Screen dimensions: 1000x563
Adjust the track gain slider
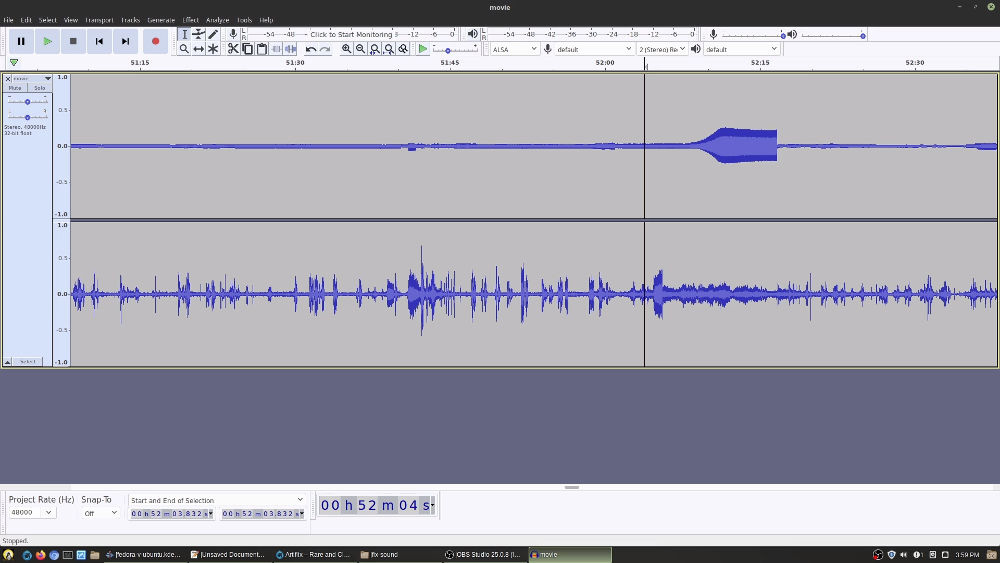coord(27,101)
